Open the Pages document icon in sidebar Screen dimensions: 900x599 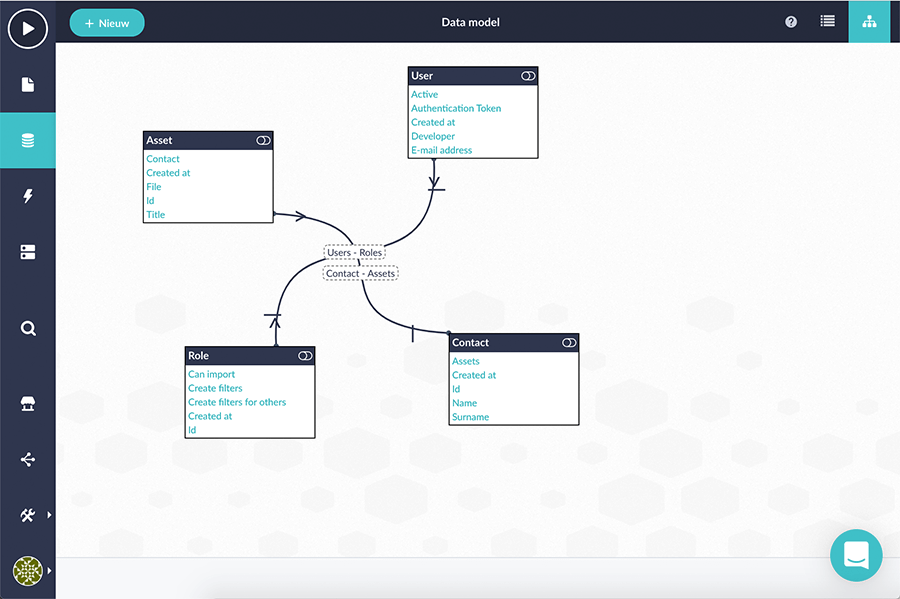pos(28,85)
